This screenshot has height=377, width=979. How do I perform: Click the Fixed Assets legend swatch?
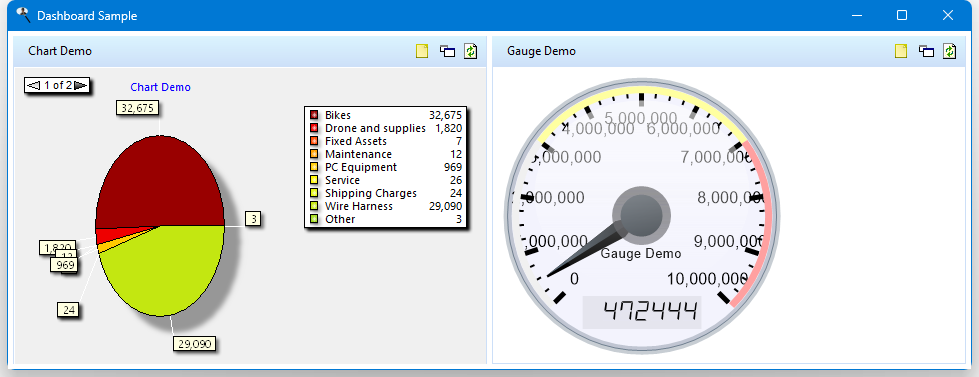tap(313, 141)
